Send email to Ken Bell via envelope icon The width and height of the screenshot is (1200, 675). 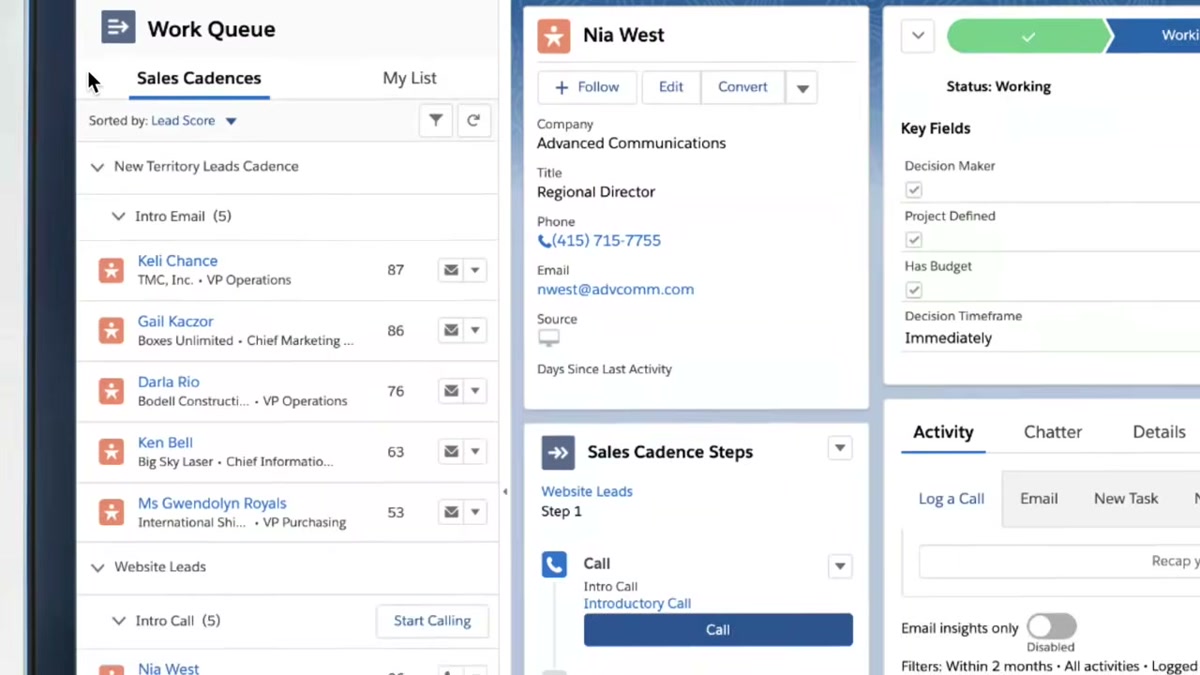point(451,452)
